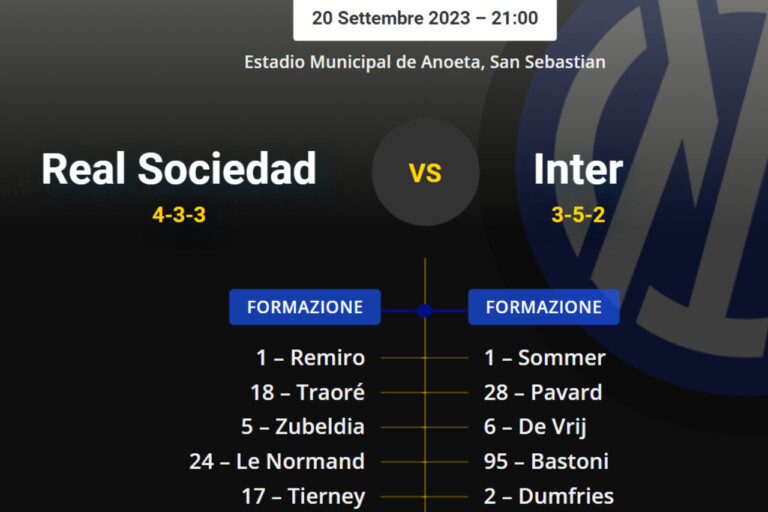768x512 pixels.
Task: Open the Inter Formazione tab
Action: pos(544,307)
